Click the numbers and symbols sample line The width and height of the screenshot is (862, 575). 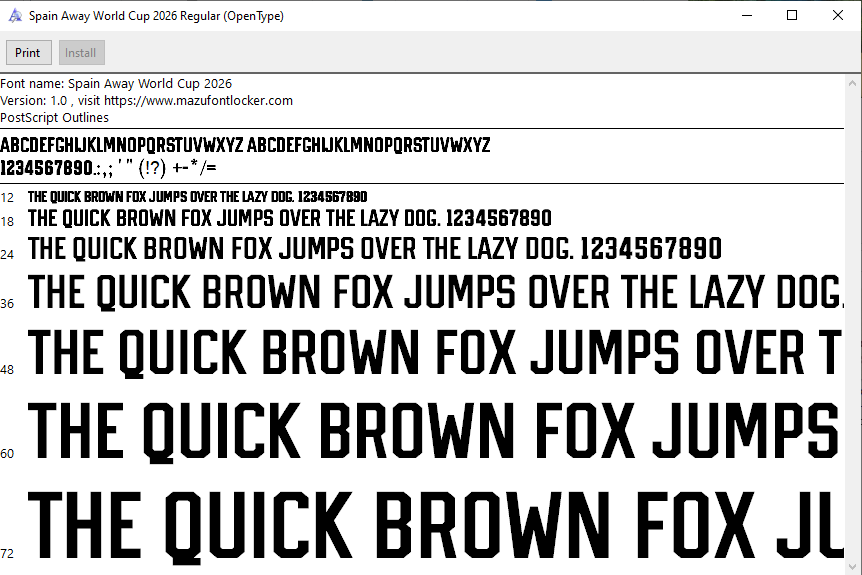108,167
